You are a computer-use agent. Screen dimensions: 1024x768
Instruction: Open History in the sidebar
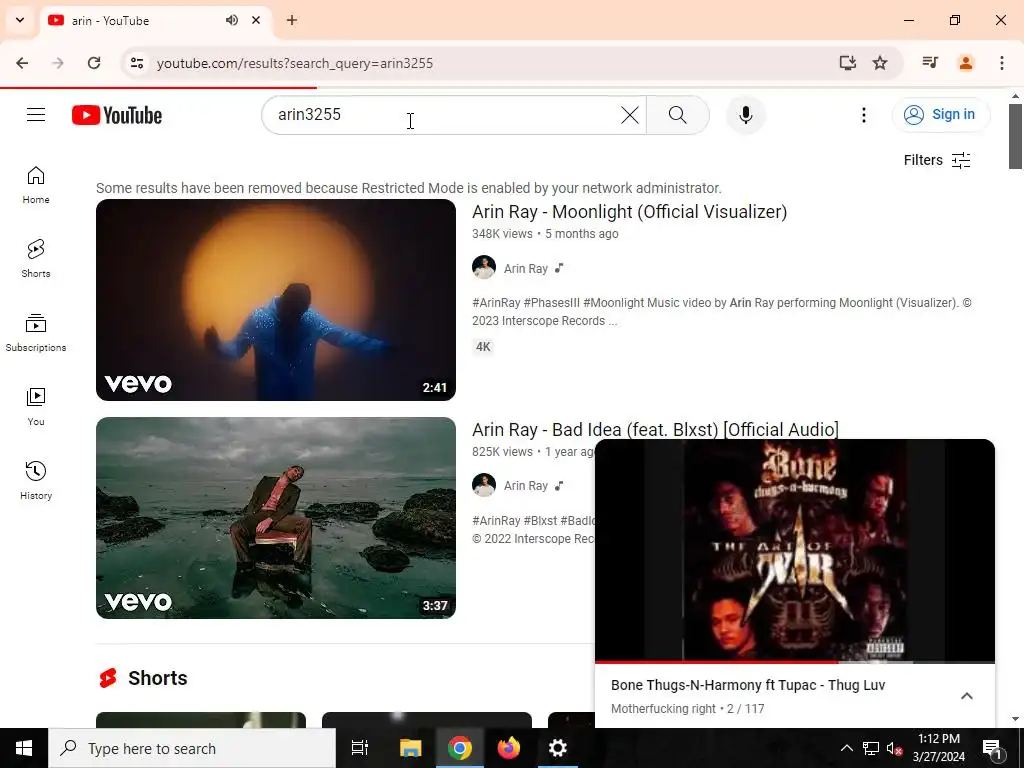36,480
